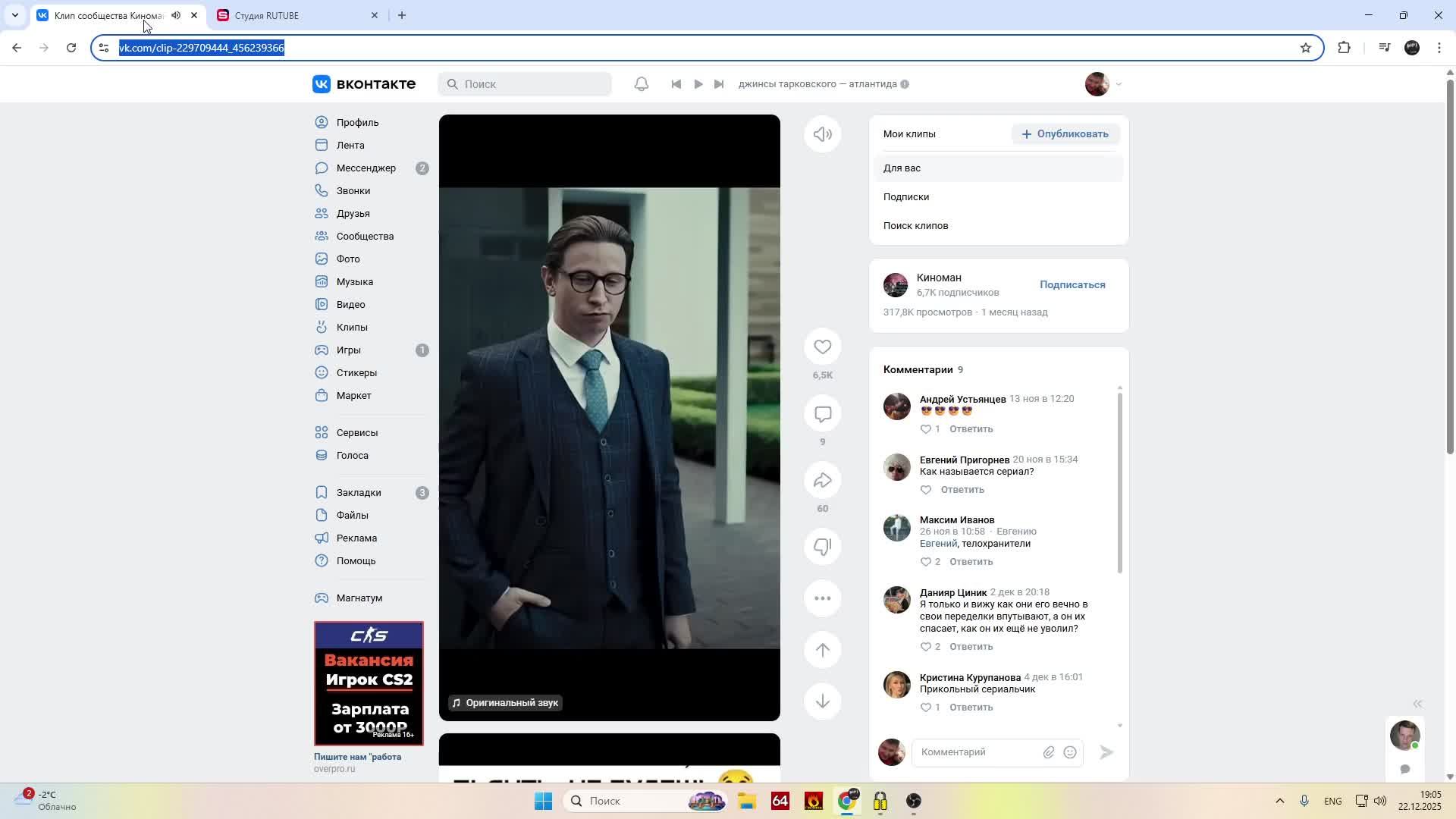Screen dimensions: 1456x819
Task: Click the Опубликовать button
Action: point(1065,134)
